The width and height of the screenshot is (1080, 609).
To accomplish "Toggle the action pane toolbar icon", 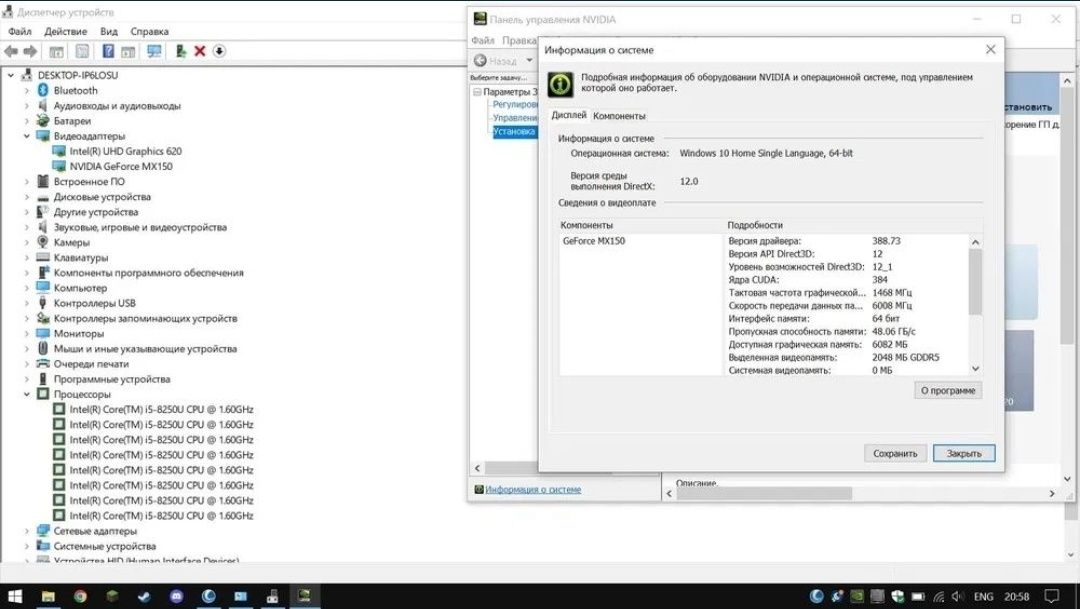I will coord(128,52).
